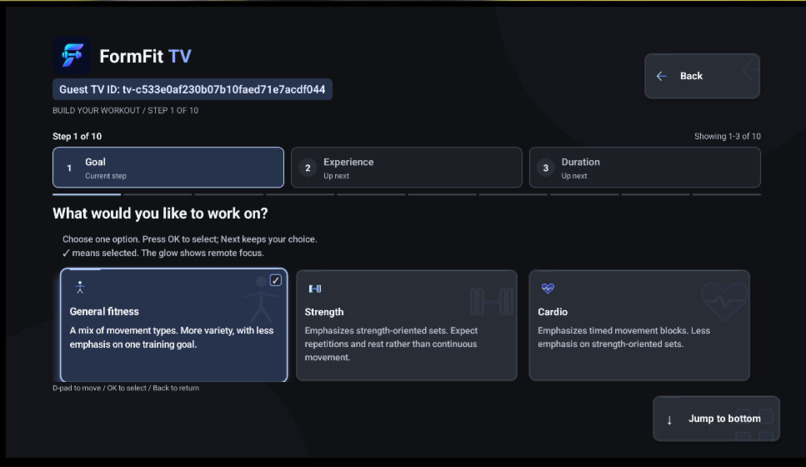806x467 pixels.
Task: Click the '✓ means selected' hint text
Action: click(x=163, y=253)
